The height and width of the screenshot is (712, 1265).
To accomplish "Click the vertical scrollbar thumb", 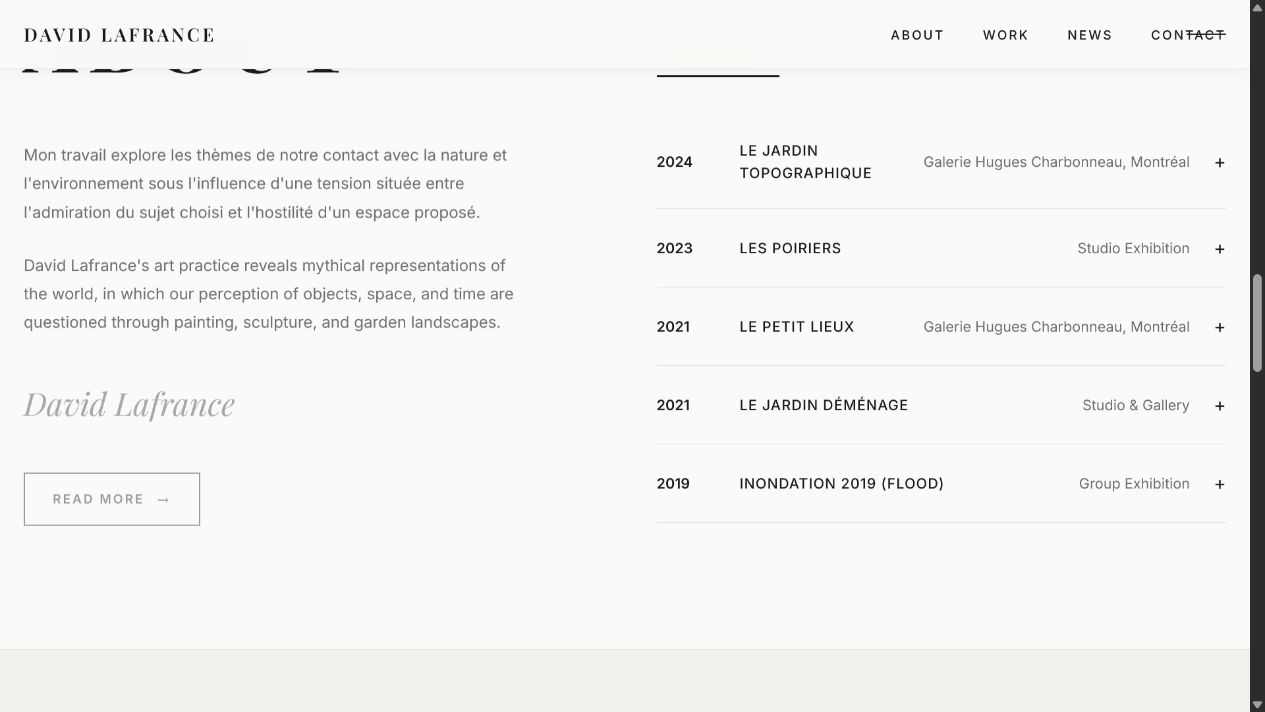I will 1257,323.
